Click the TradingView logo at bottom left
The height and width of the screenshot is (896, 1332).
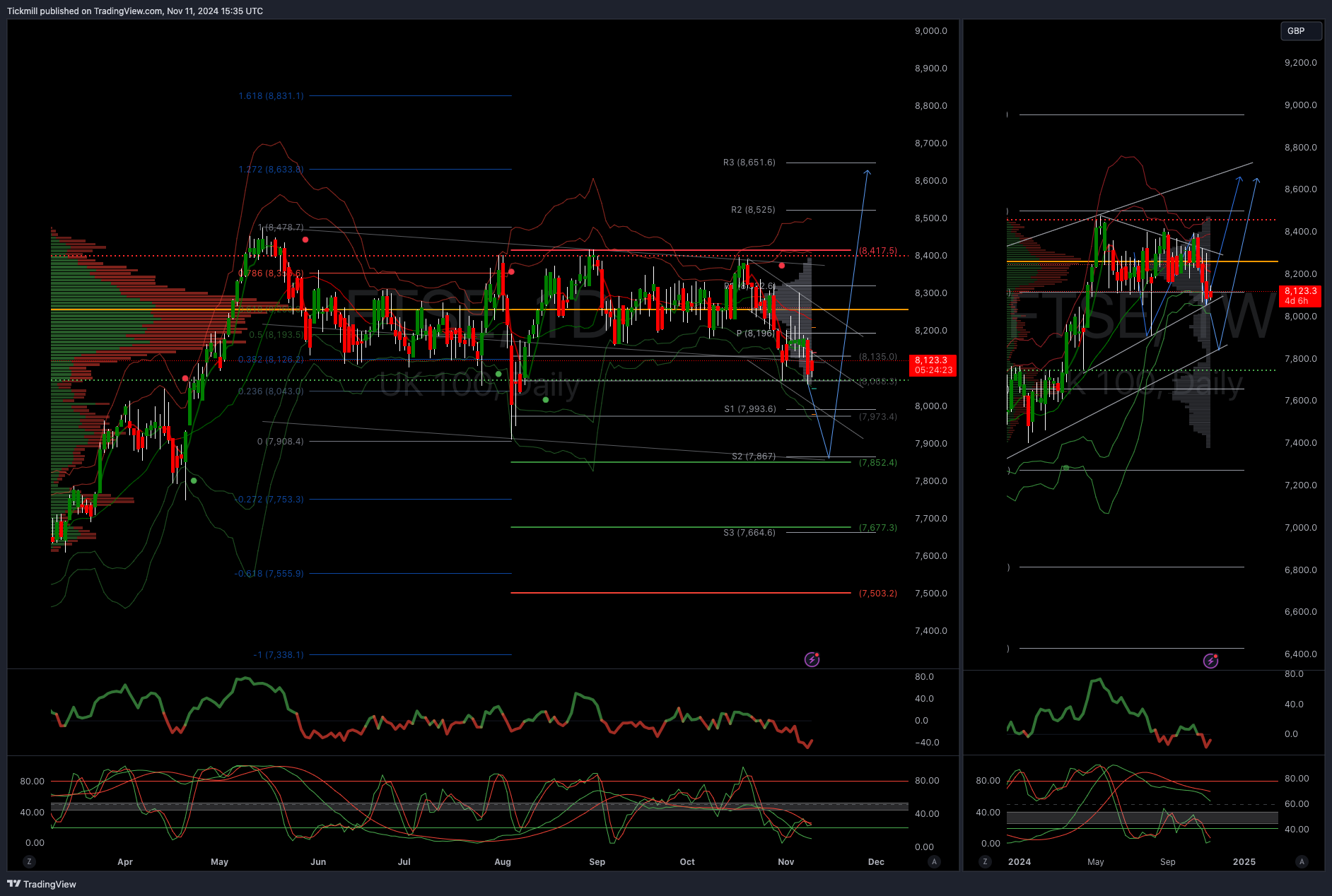click(x=42, y=884)
